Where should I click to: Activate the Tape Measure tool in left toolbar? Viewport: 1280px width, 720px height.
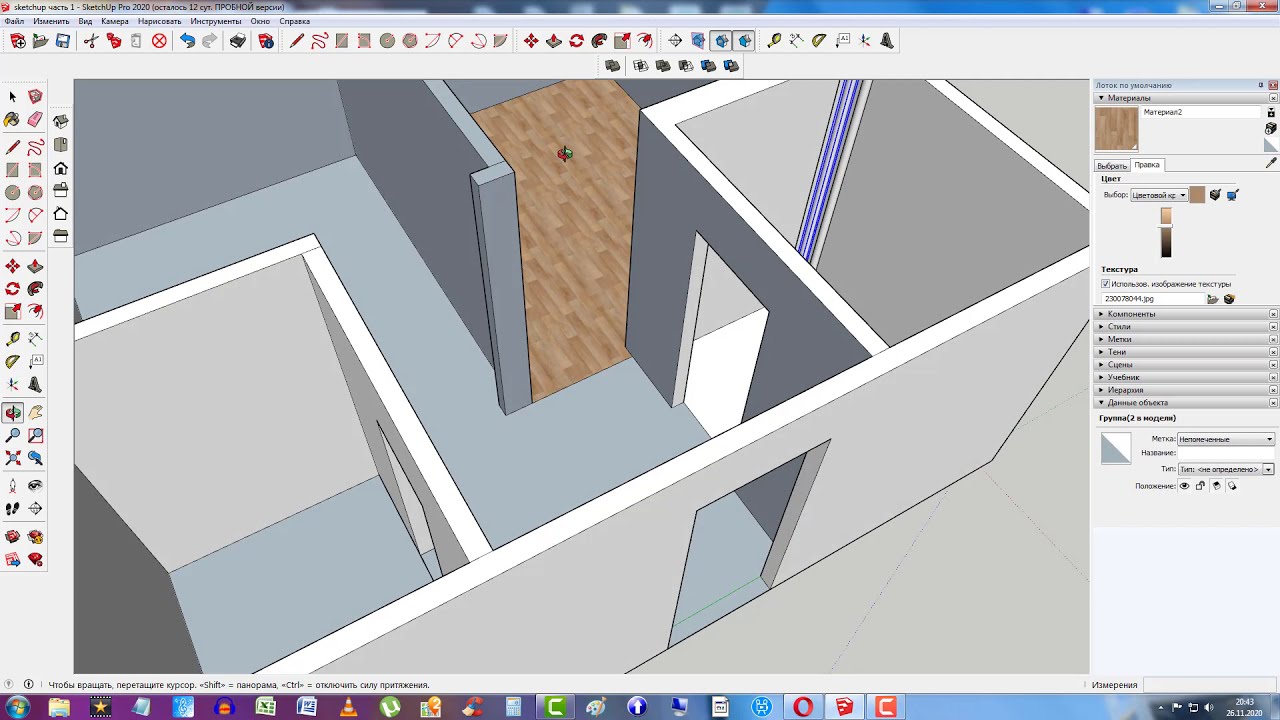point(12,339)
